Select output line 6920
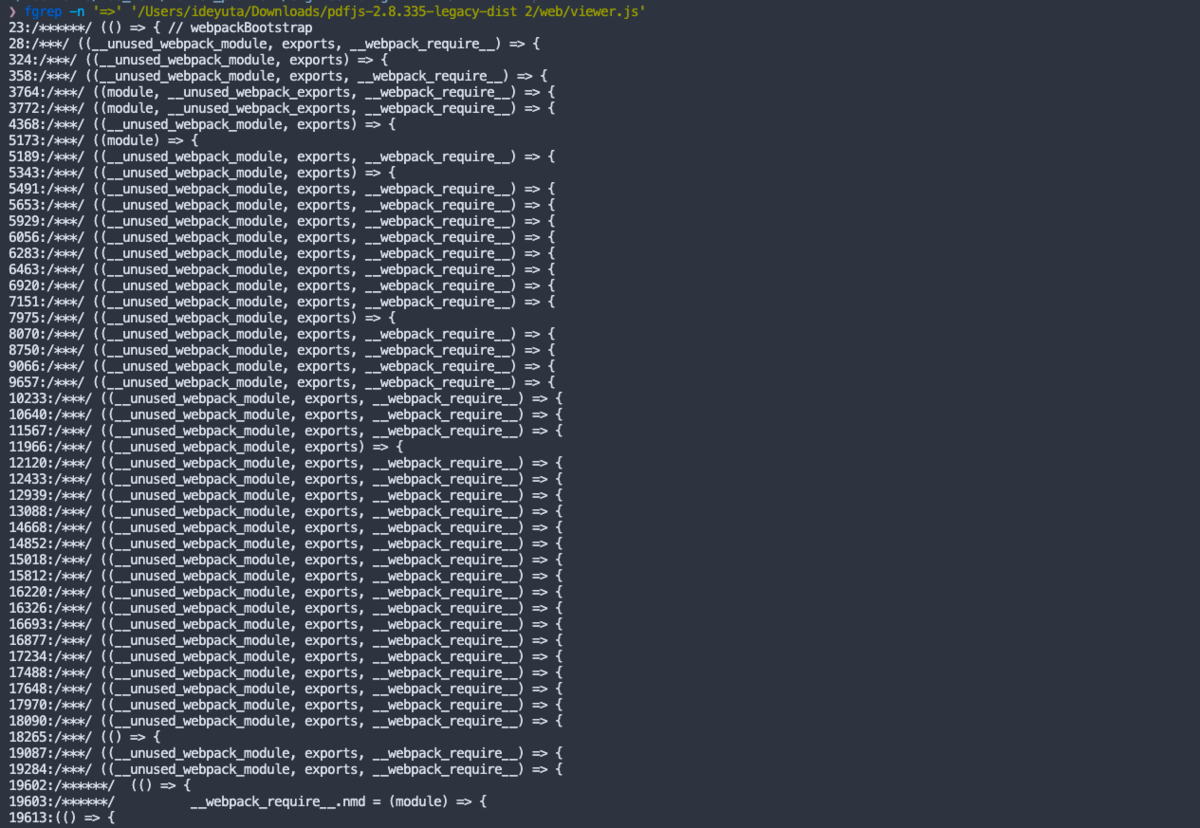The width and height of the screenshot is (1200, 828). click(x=282, y=286)
